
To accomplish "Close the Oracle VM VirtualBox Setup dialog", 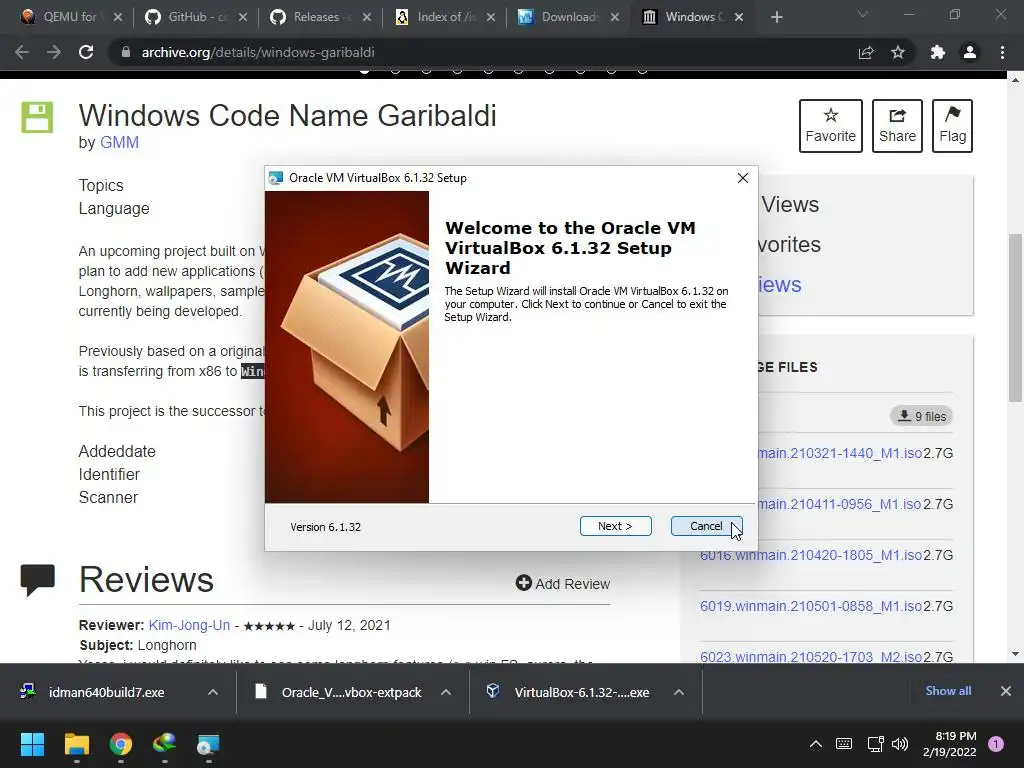I will [x=743, y=178].
